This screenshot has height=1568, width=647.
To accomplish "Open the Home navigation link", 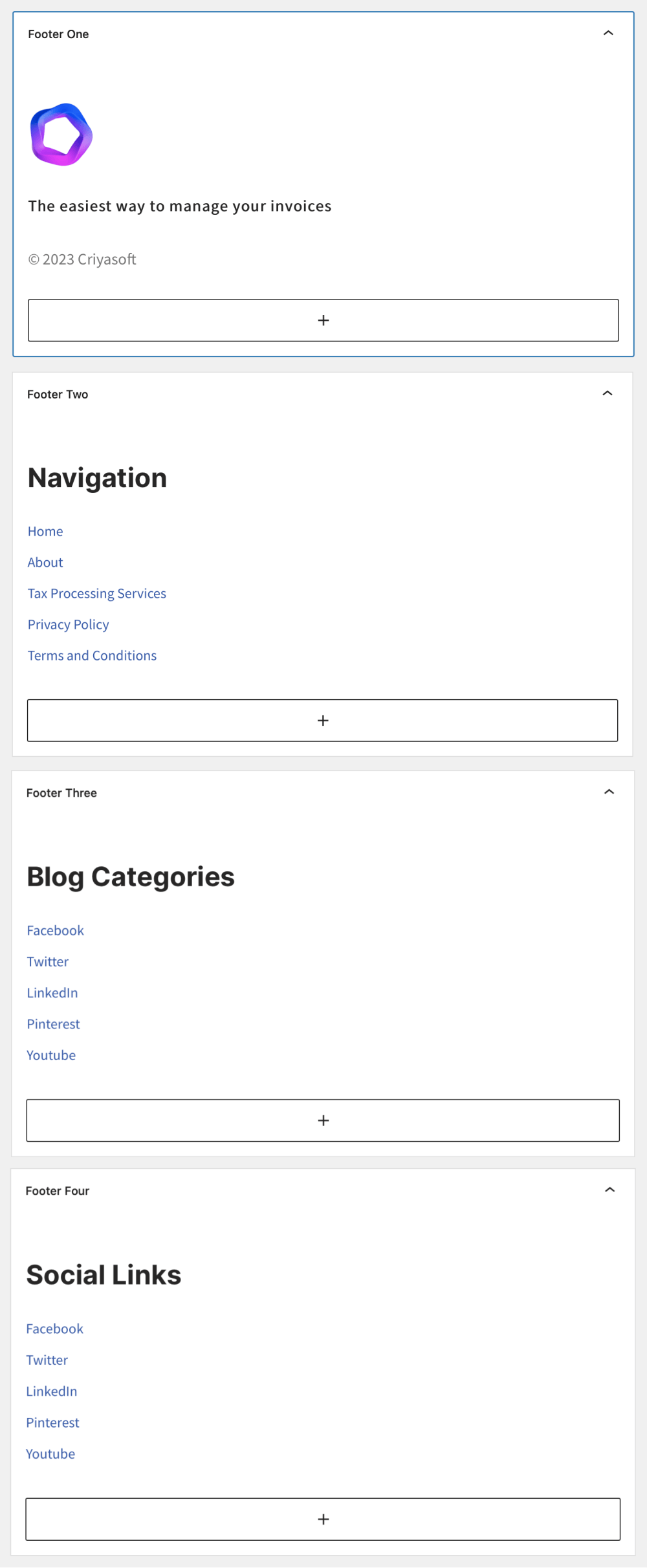I will (45, 531).
